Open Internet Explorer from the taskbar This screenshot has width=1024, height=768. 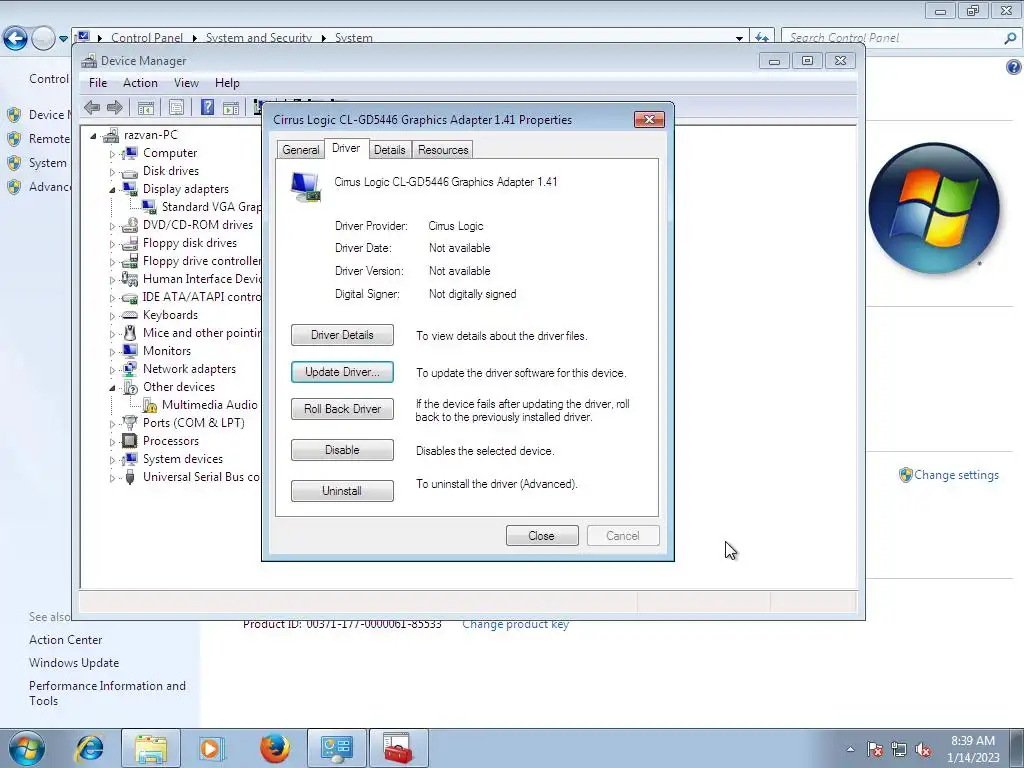(x=89, y=748)
